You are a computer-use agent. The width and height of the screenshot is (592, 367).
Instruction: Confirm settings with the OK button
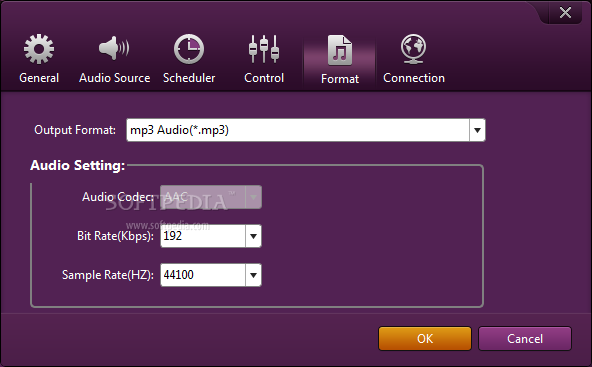click(425, 339)
